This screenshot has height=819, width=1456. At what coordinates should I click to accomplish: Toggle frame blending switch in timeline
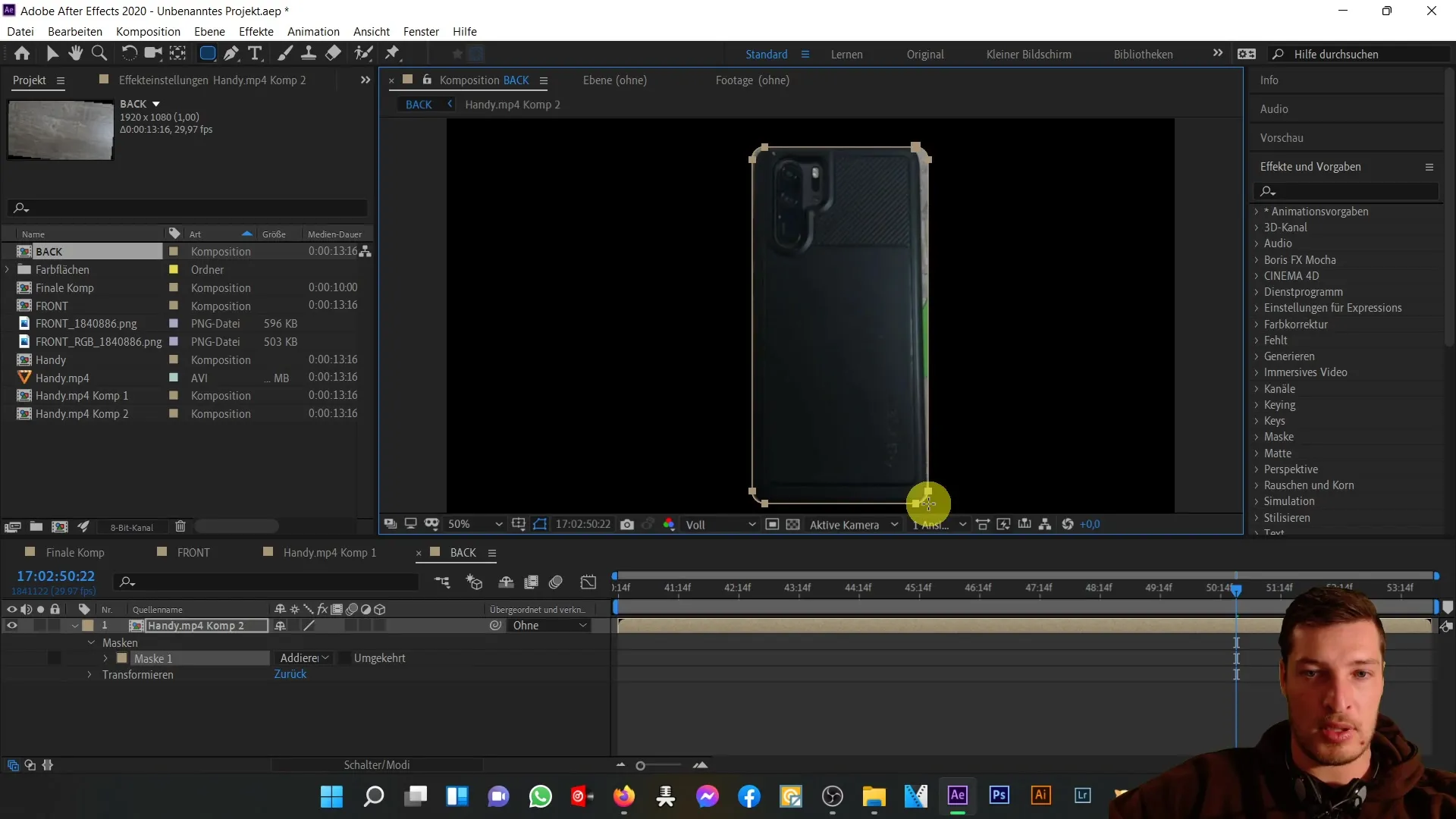pos(531,582)
